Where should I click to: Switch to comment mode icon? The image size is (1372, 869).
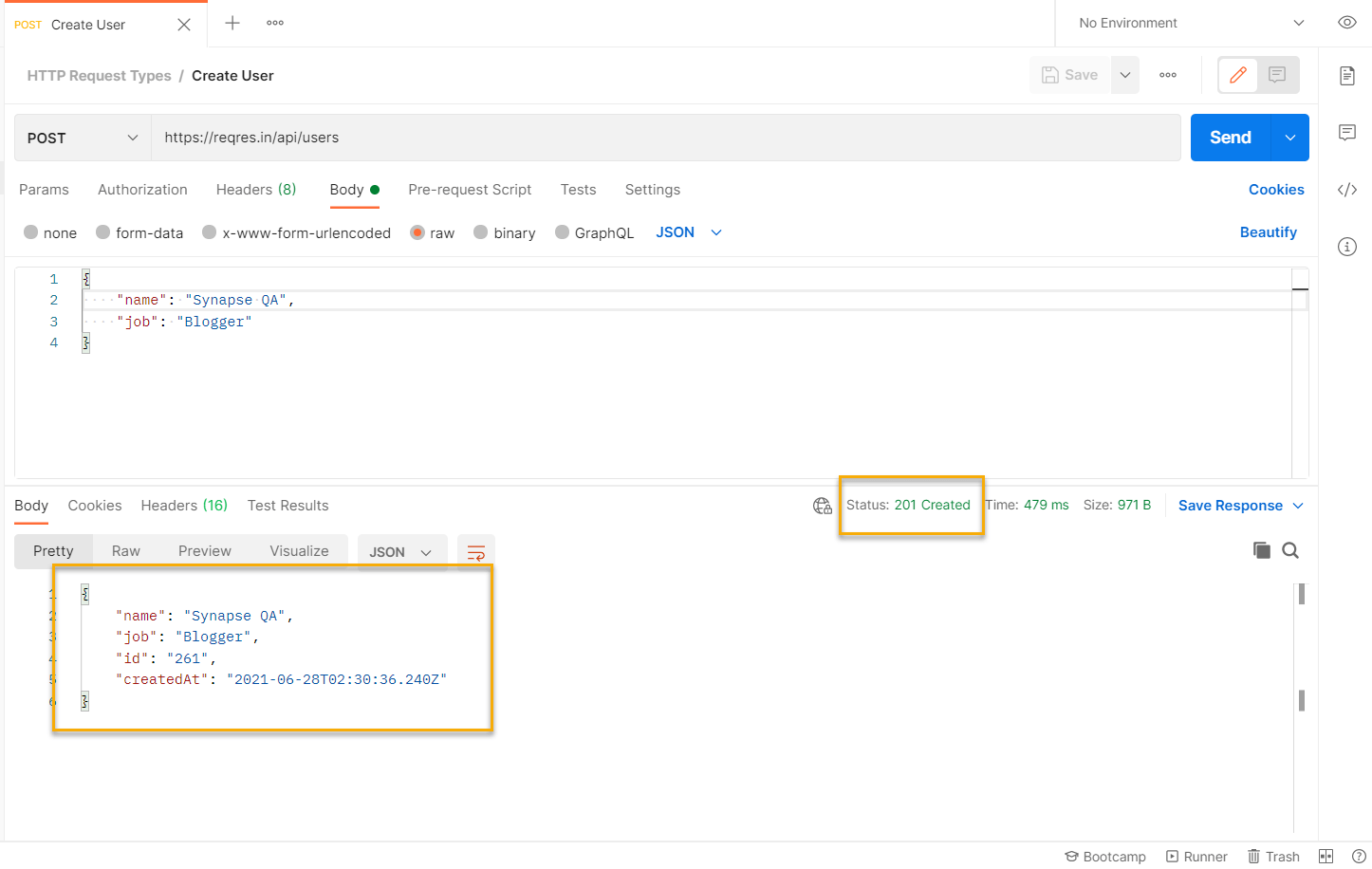click(x=1277, y=75)
